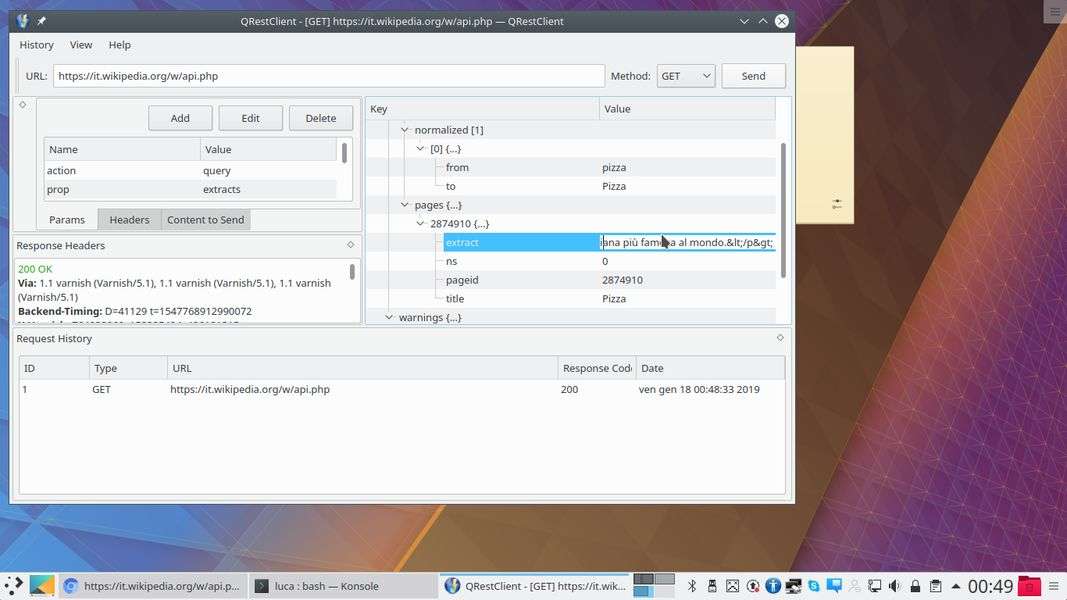Image resolution: width=1067 pixels, height=600 pixels.
Task: Toggle float on Request History panel
Action: [780, 338]
